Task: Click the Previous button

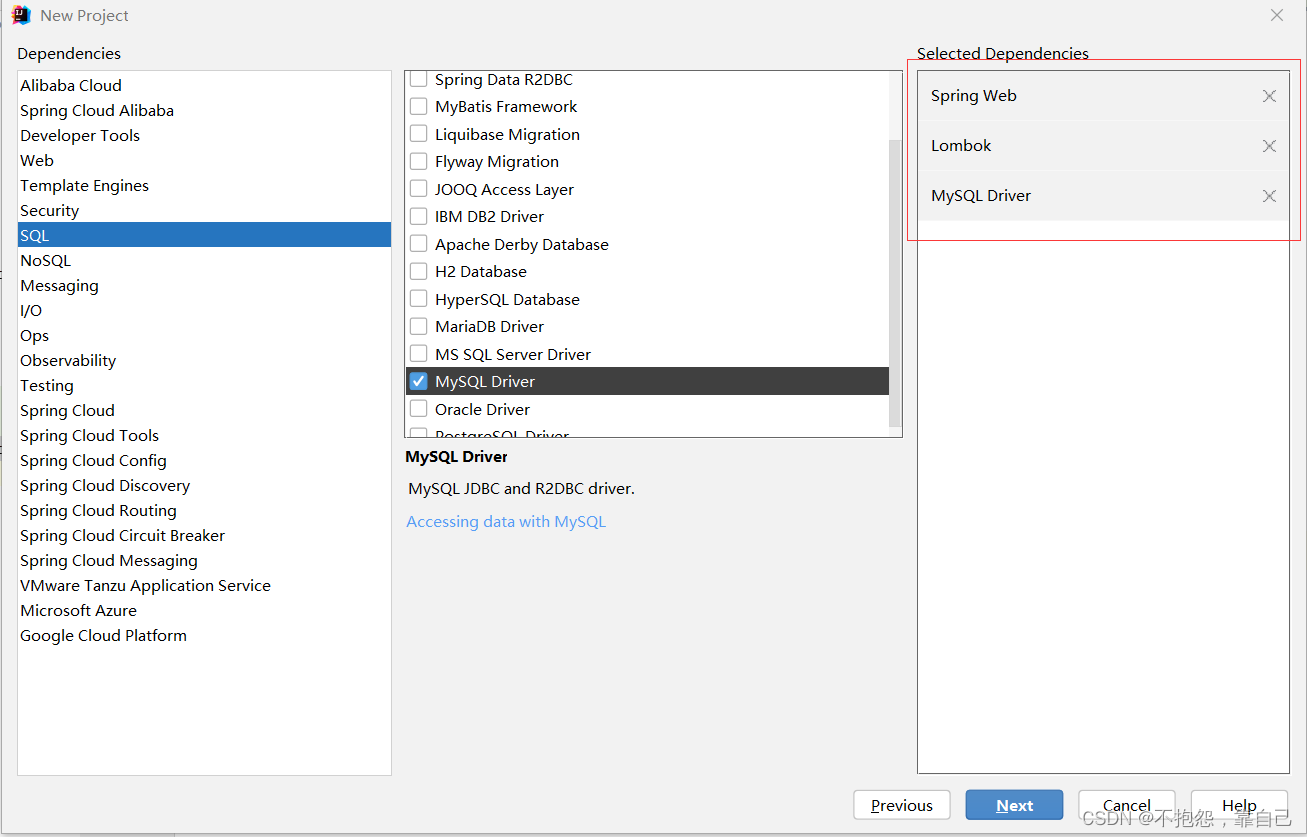Action: click(x=901, y=805)
